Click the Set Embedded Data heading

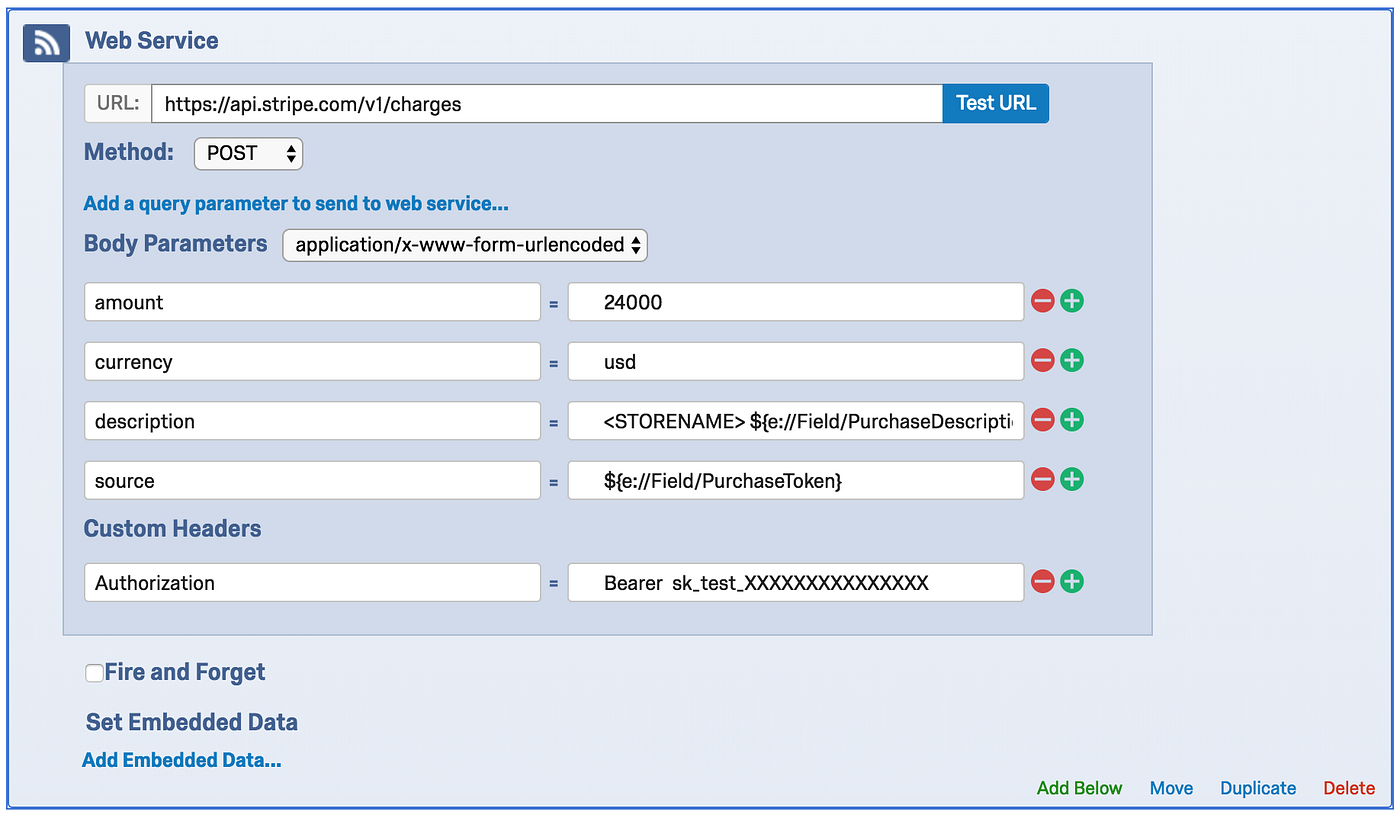pos(192,722)
